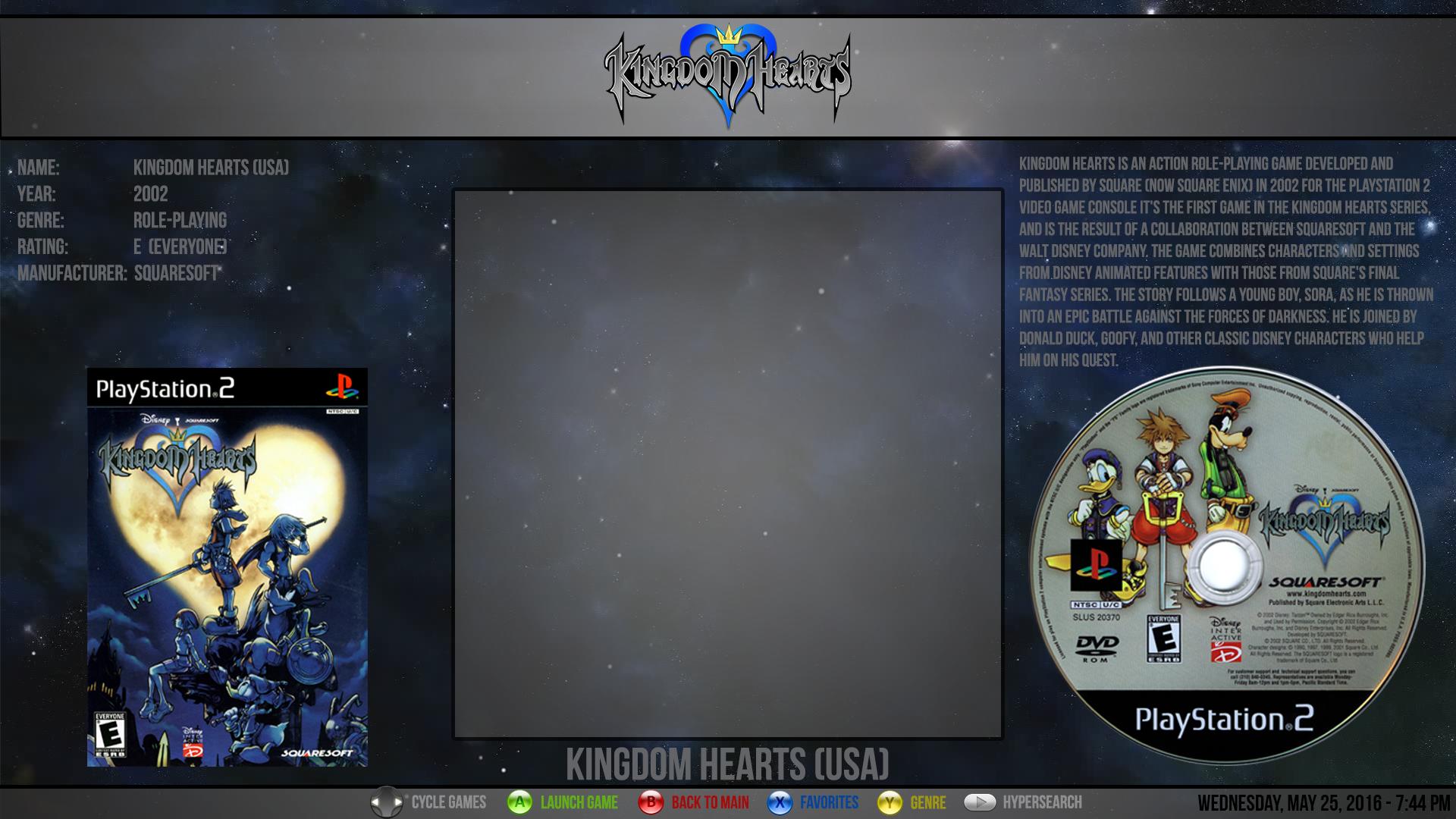Click the 'Rating:' field label

42,247
